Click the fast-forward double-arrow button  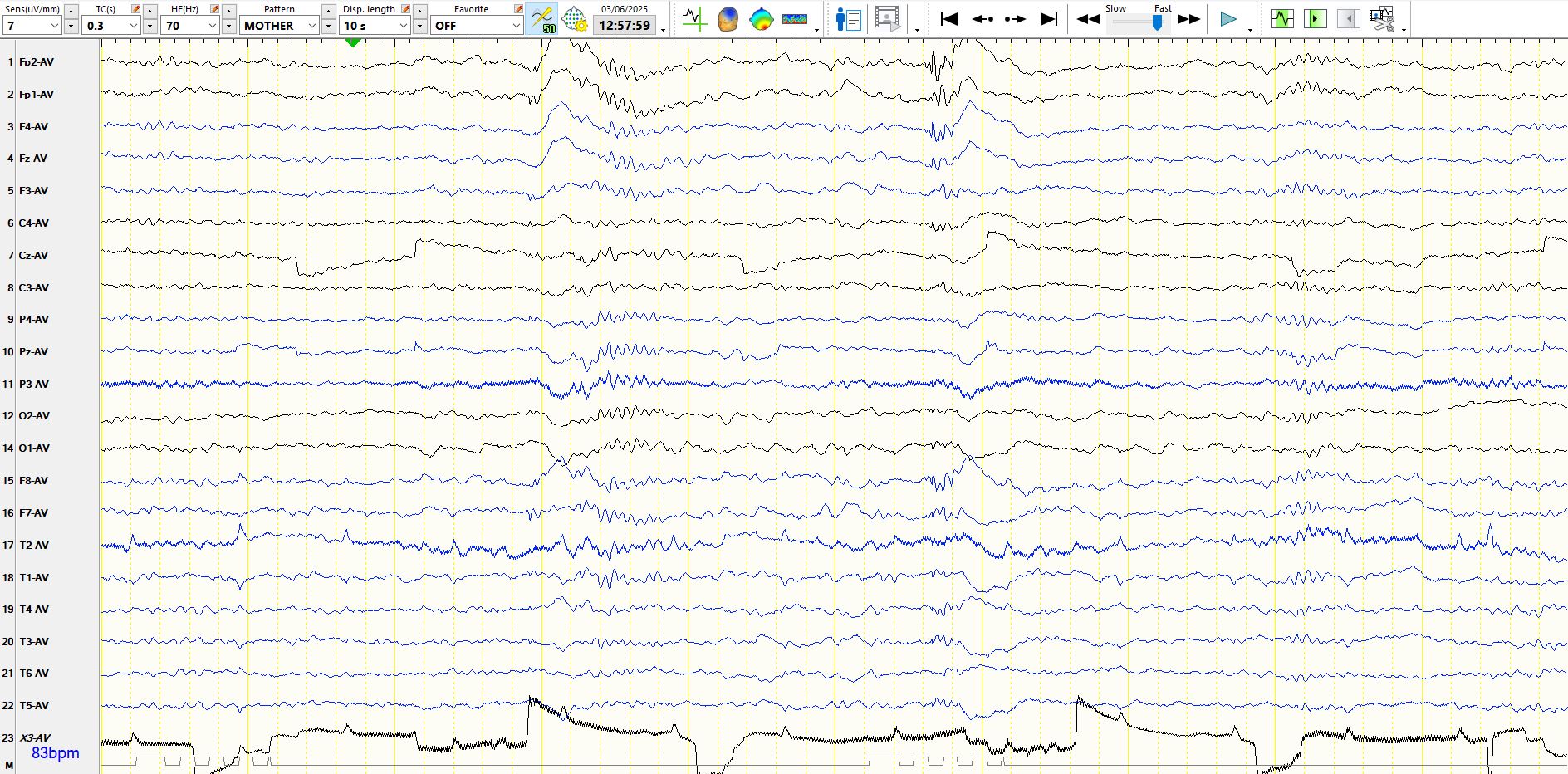point(1189,19)
